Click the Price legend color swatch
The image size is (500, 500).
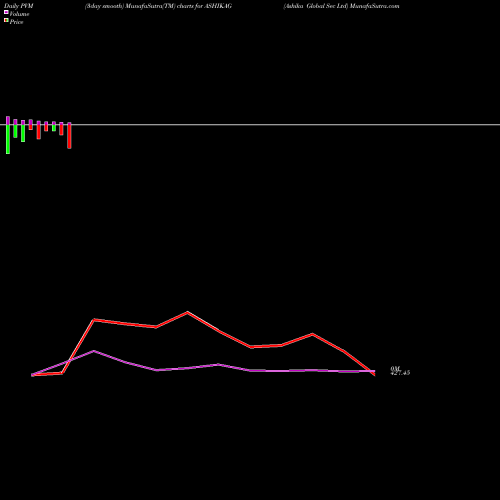click(6, 21)
